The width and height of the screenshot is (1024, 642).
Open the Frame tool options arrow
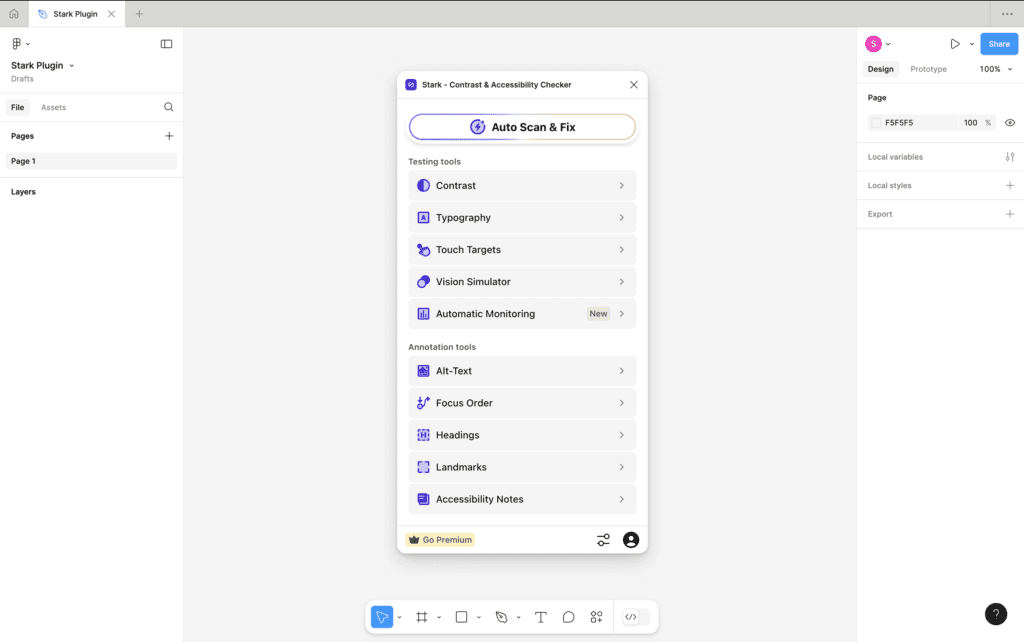tap(439, 617)
